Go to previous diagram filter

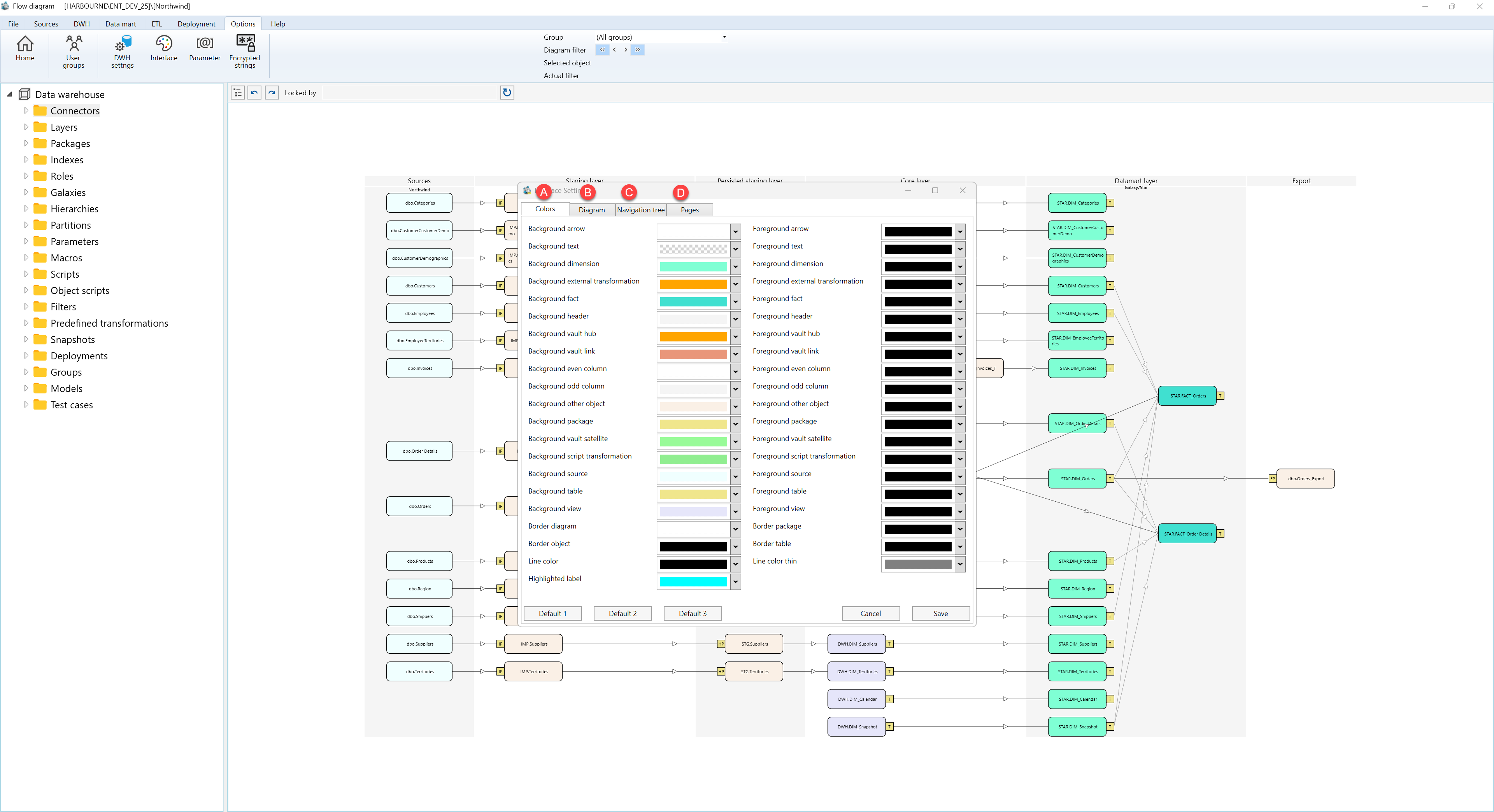(x=615, y=50)
